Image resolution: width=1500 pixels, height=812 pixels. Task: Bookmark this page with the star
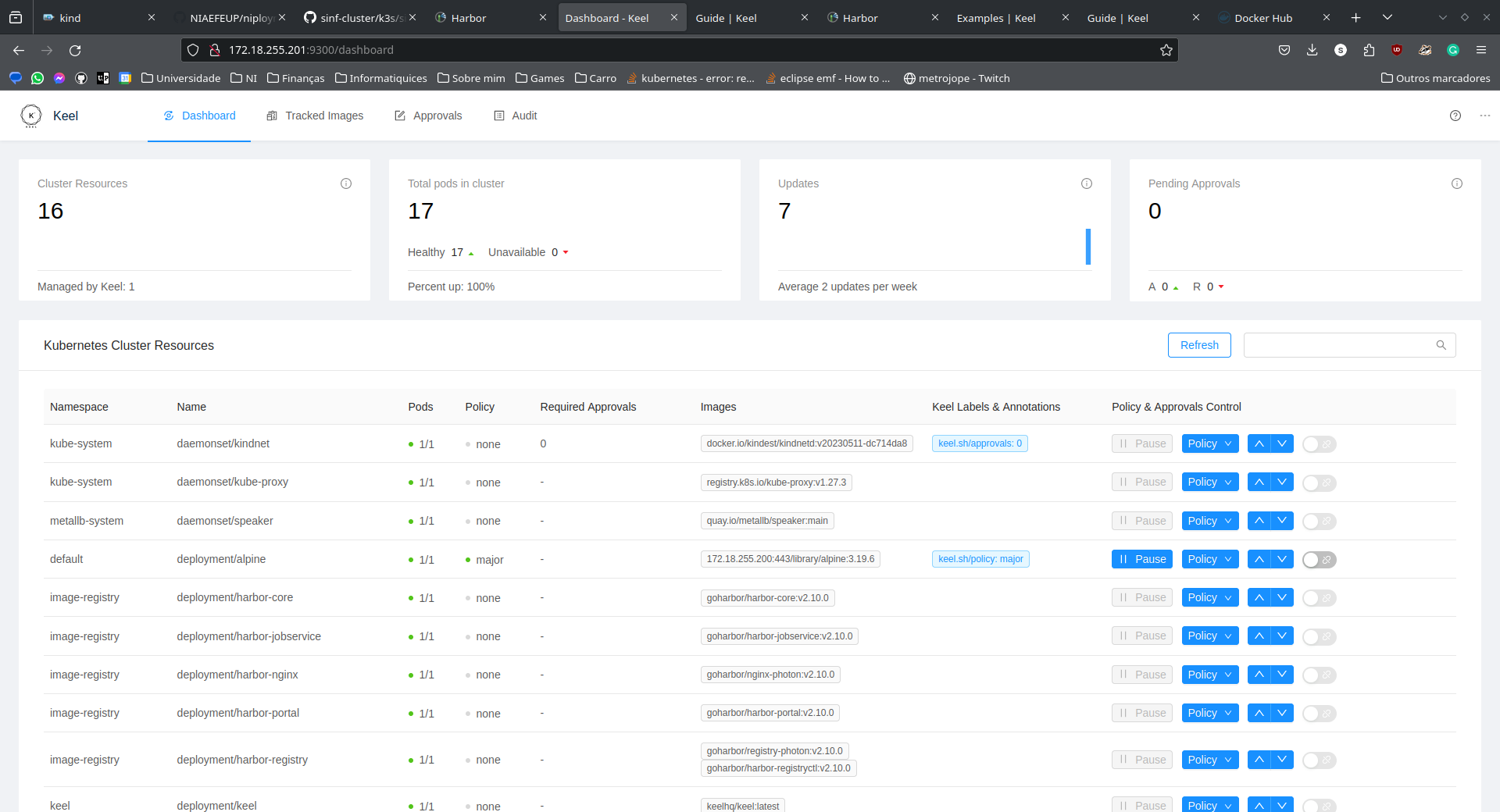pyautogui.click(x=1166, y=50)
